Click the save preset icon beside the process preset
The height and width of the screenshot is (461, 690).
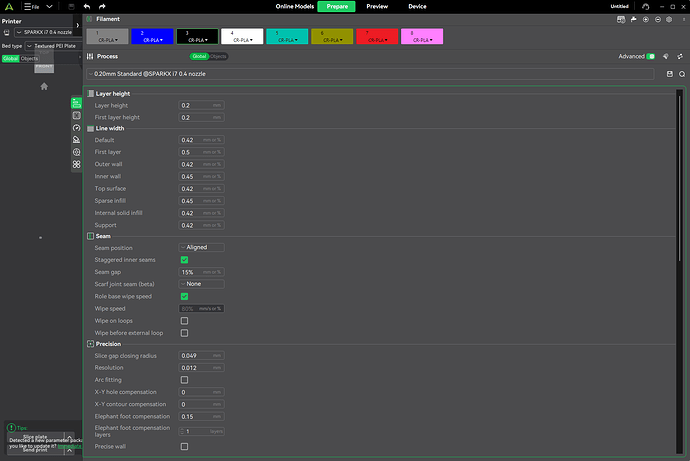pos(670,73)
